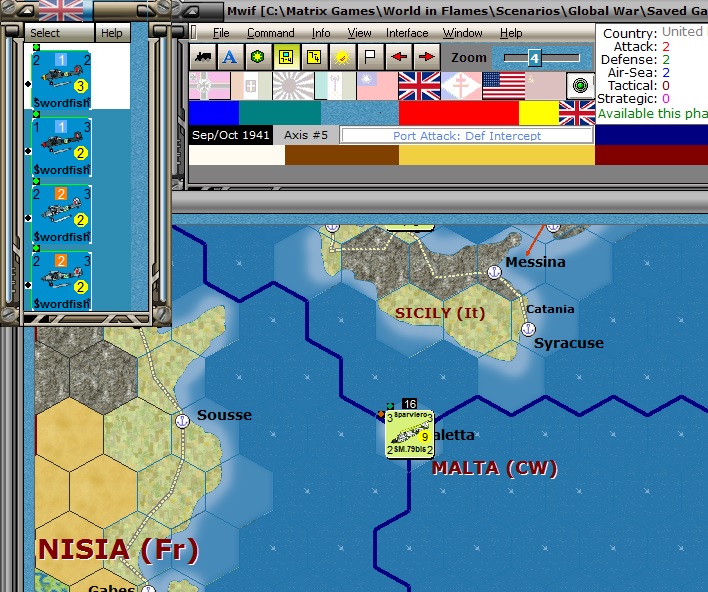708x592 pixels.
Task: Click the gold color swatch beside brown
Action: pos(497,155)
